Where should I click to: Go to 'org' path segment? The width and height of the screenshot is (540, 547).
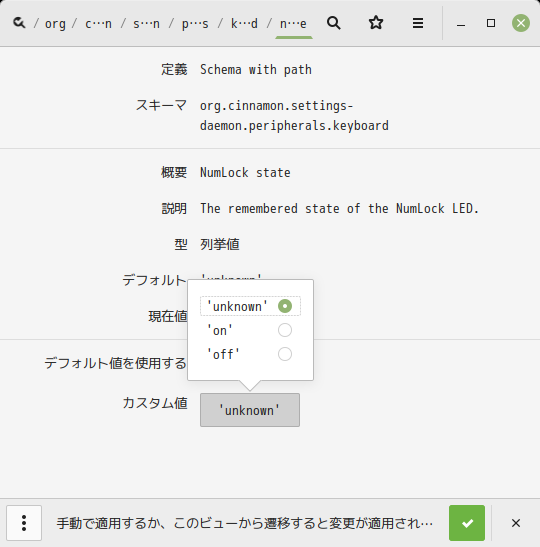(55, 24)
